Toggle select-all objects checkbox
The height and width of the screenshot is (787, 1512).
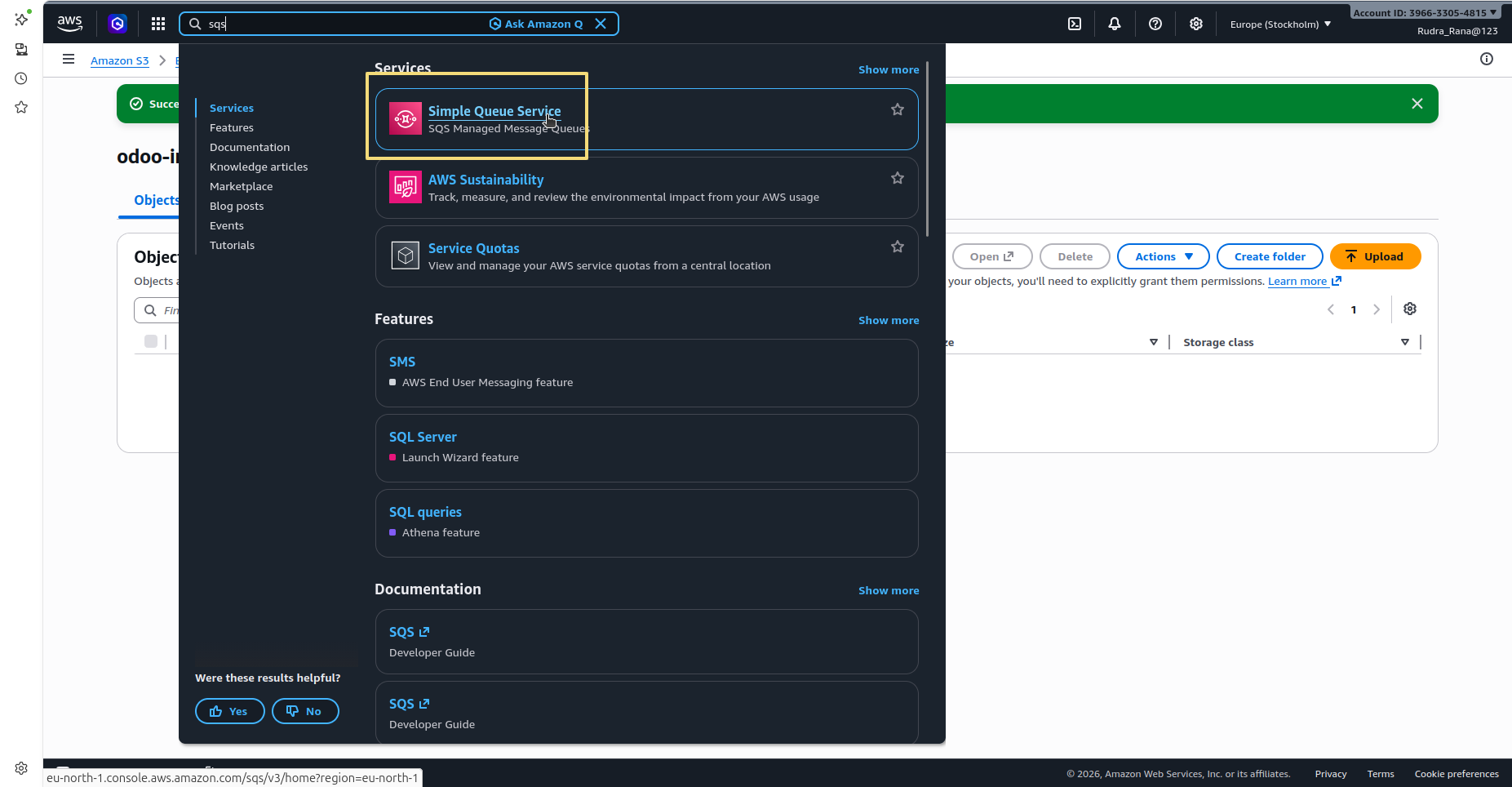coord(151,341)
